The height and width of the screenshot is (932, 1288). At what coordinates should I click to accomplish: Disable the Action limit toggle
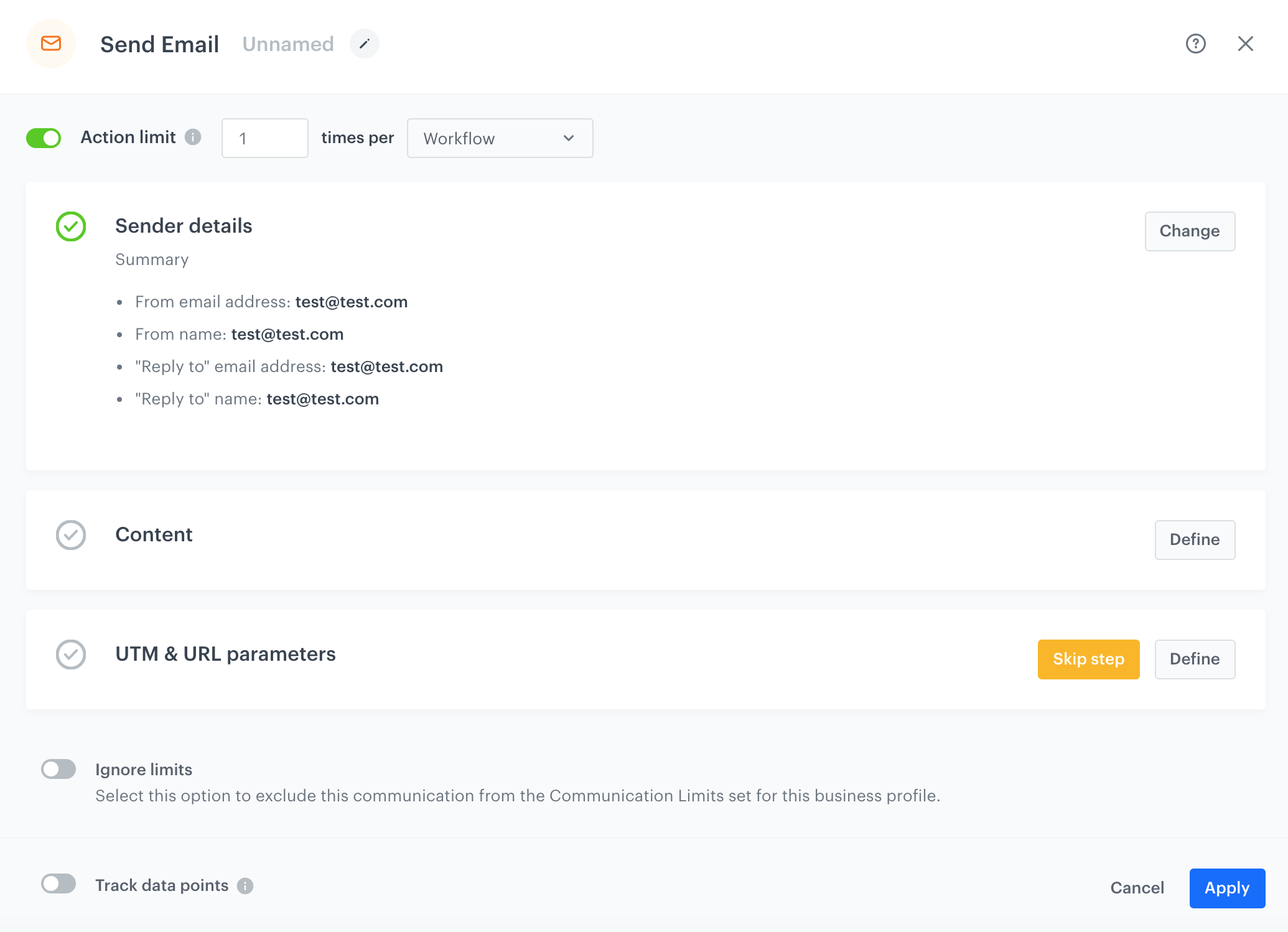(x=44, y=137)
